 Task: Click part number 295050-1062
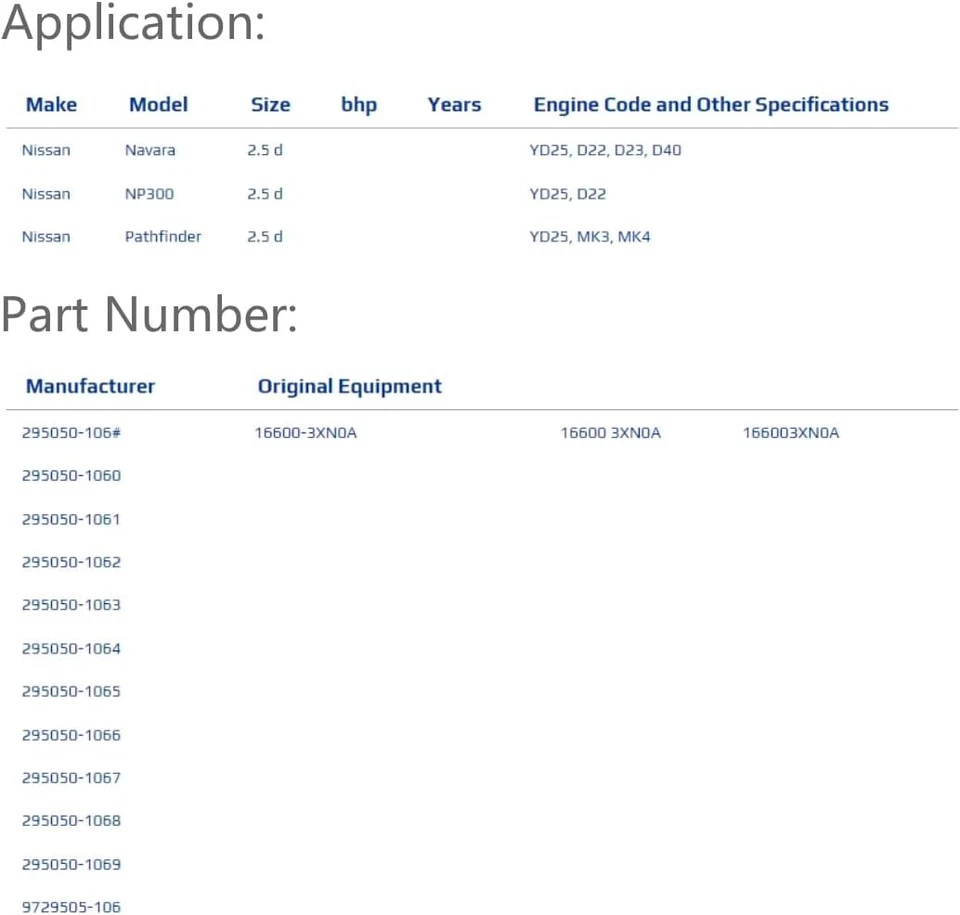point(71,563)
